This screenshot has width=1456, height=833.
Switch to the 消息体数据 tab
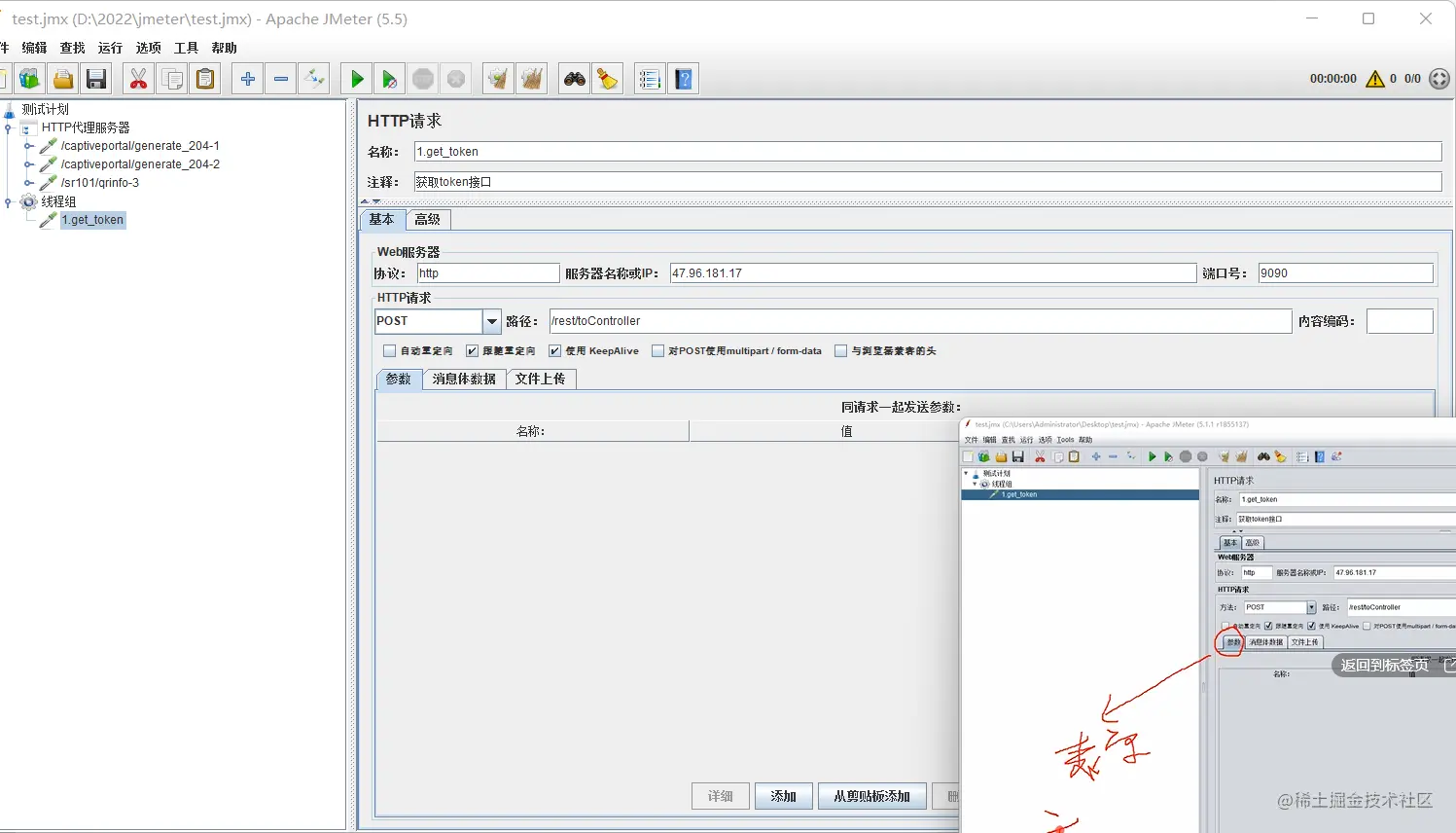point(464,380)
